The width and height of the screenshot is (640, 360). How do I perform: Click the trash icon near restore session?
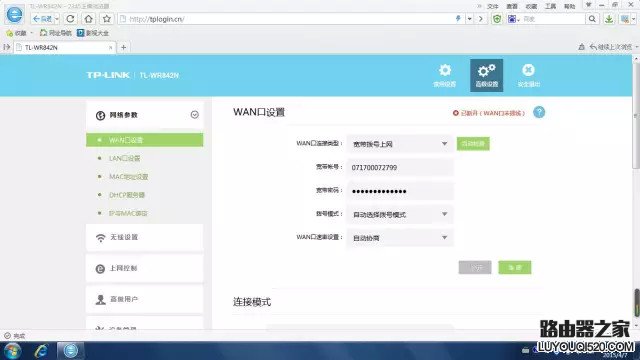click(x=582, y=47)
